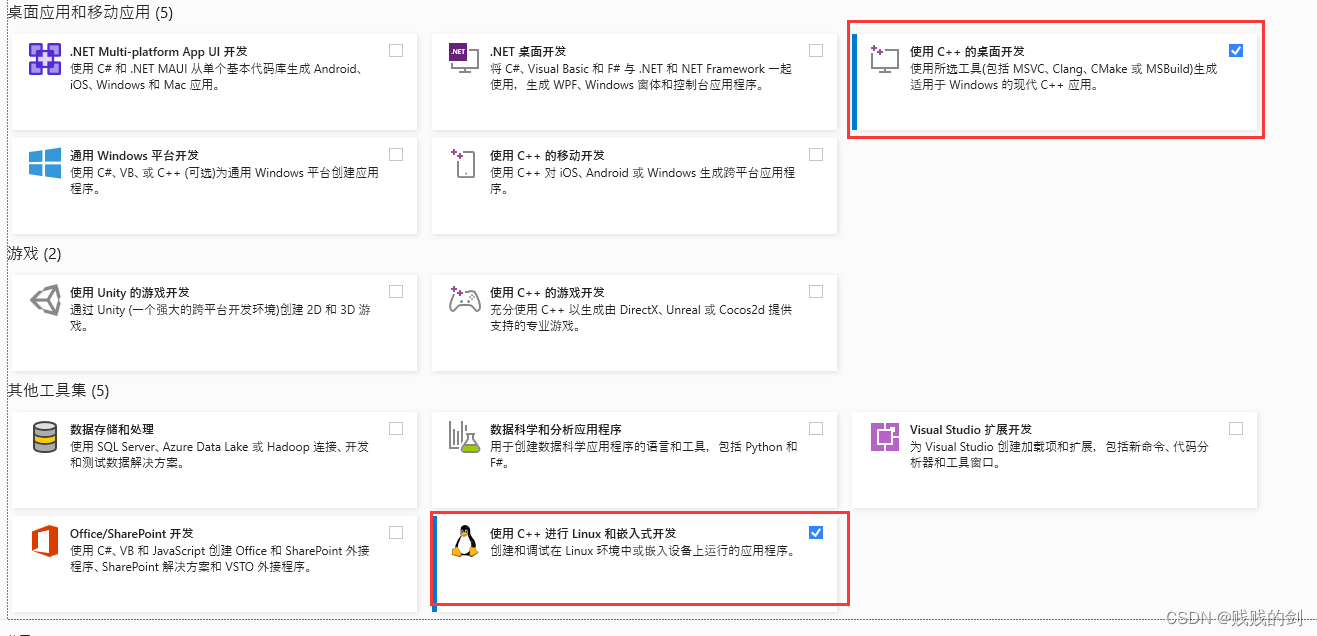
Task: Click the description mentioning 通用 Windows 平台创建应用程序
Action: [224, 181]
